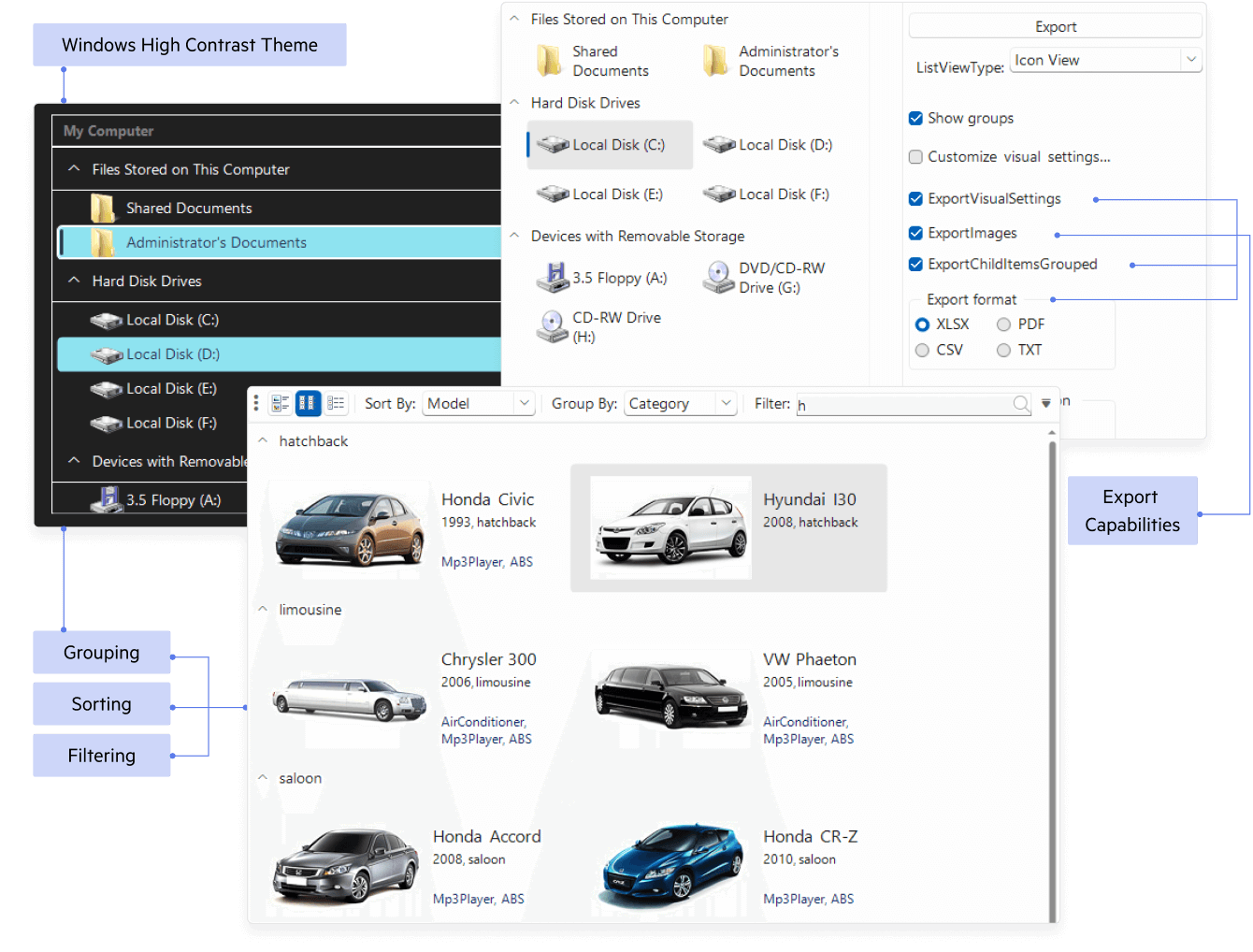Collapse the saloon group header
The height and width of the screenshot is (952, 1253).
(x=263, y=778)
